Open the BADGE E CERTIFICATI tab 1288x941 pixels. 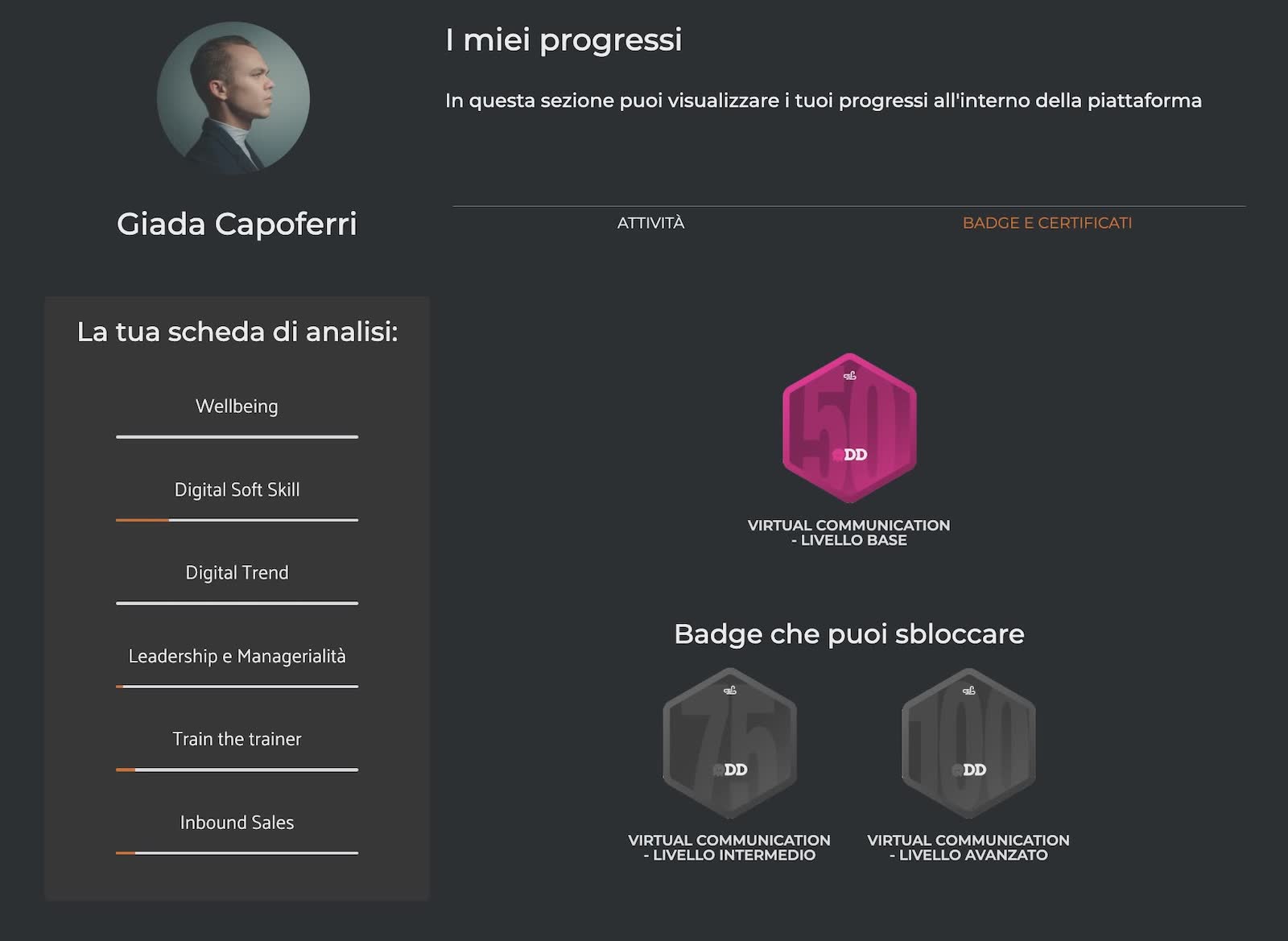[x=1048, y=223]
